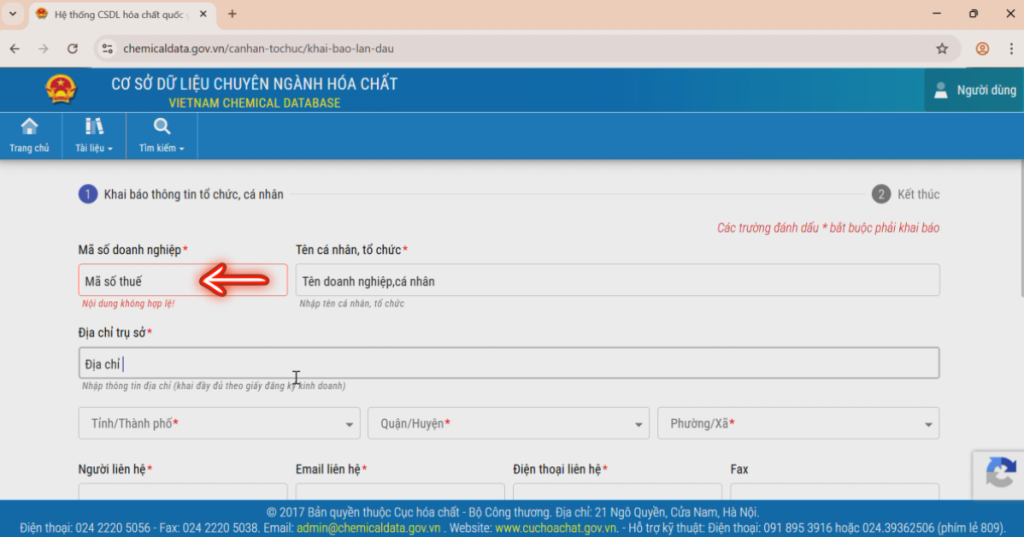Focus the Tên cá nhân, tổ chức field

point(617,280)
